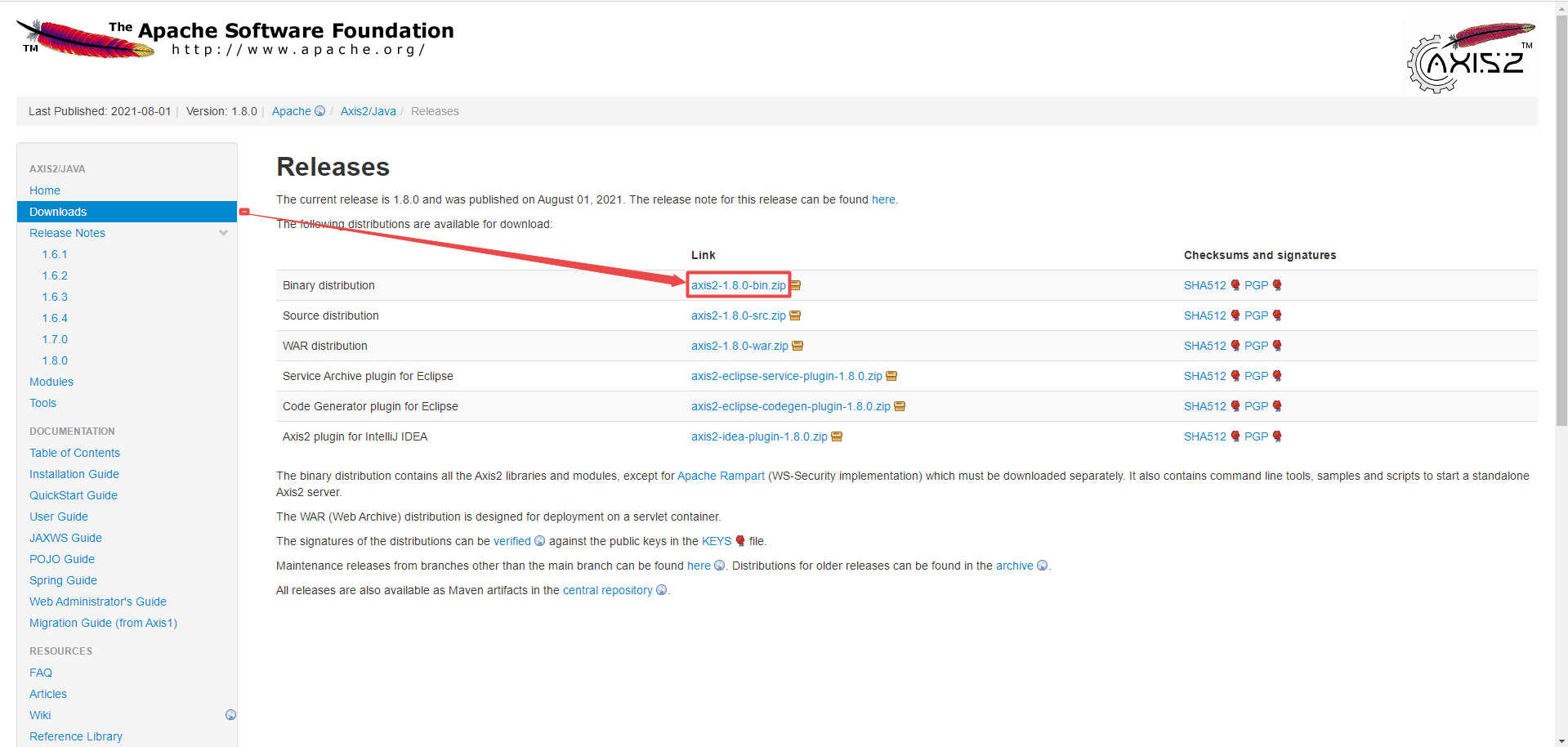Open release notes 1.8.0
The height and width of the screenshot is (747, 1568).
55,360
